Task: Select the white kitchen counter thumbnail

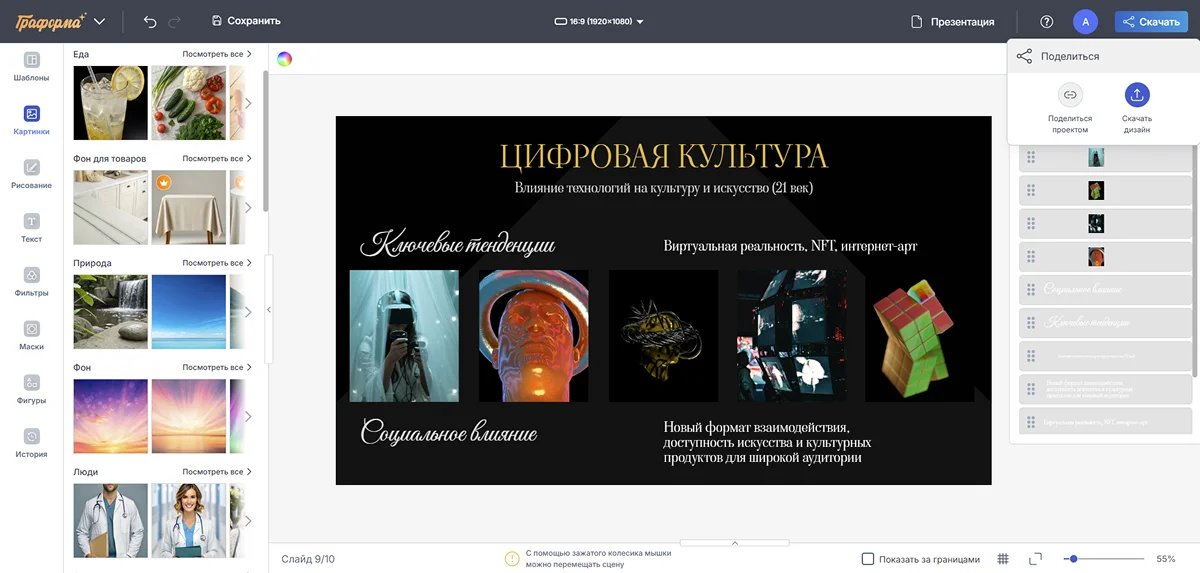Action: [x=110, y=207]
